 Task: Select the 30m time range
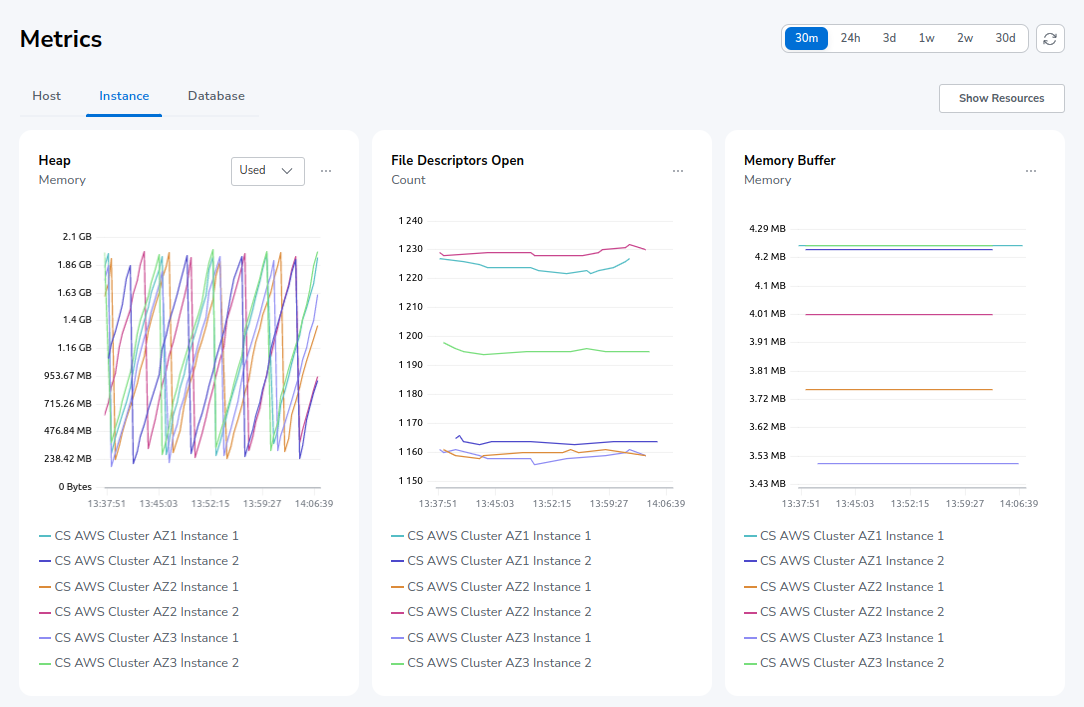coord(806,38)
